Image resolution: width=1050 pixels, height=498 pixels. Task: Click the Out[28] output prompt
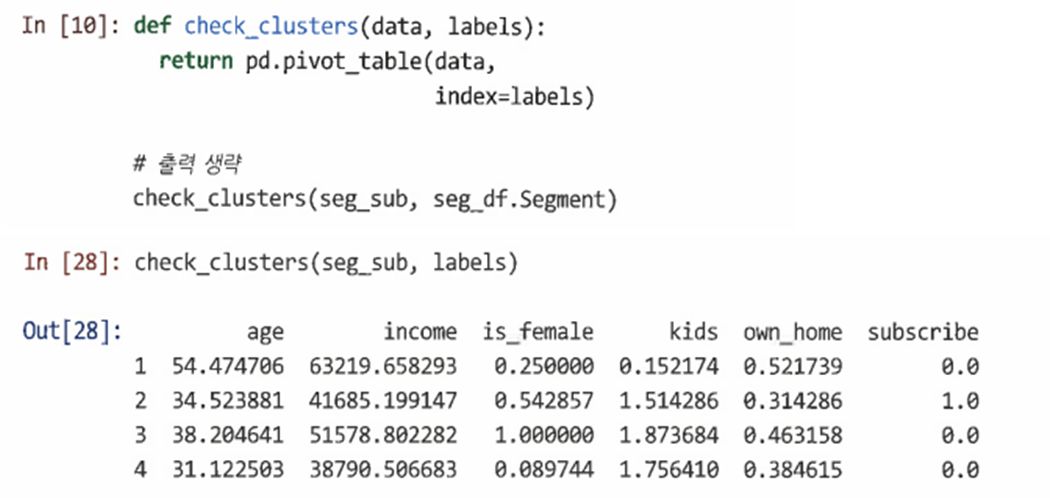point(72,331)
